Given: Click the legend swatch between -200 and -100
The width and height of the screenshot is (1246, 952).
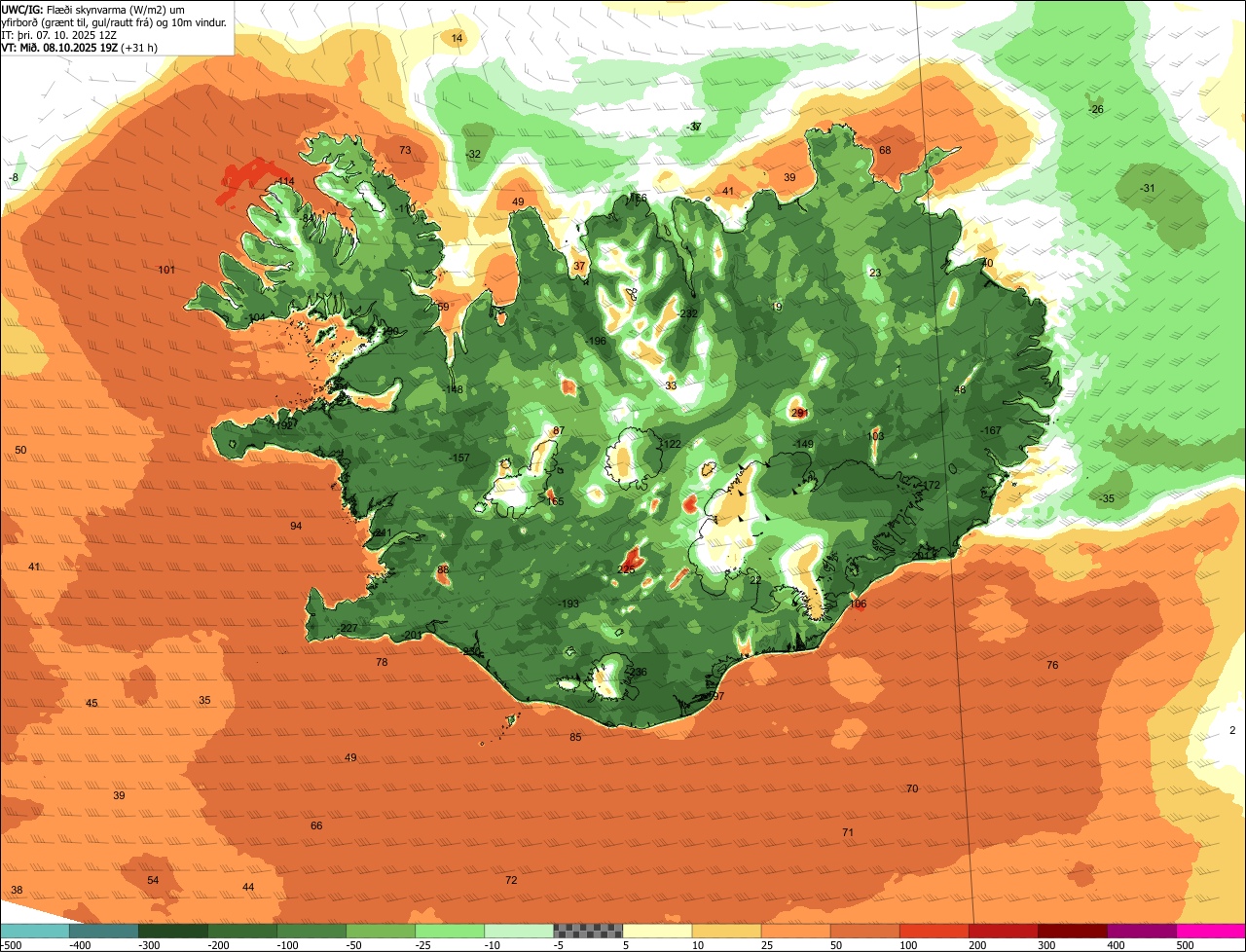Looking at the screenshot, I should pyautogui.click(x=242, y=931).
